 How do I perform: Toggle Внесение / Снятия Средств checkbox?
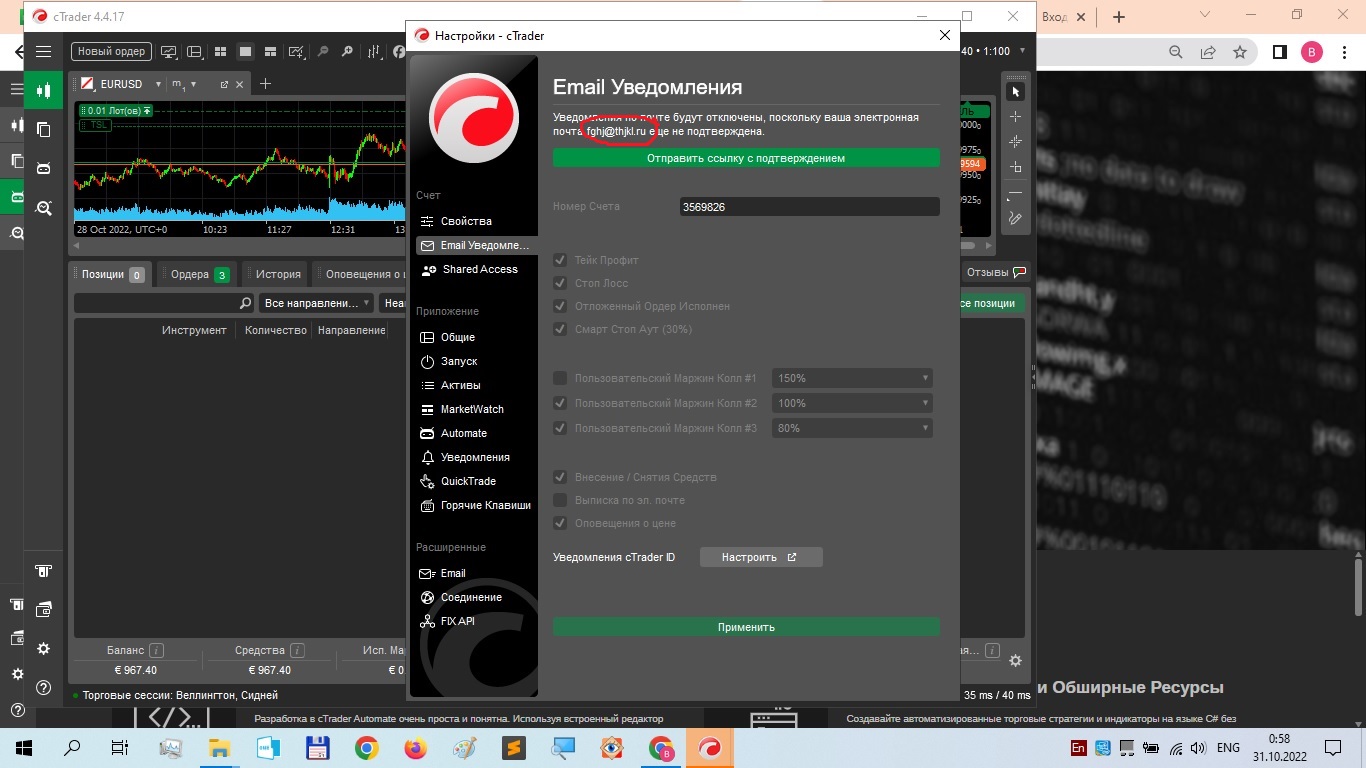[560, 477]
